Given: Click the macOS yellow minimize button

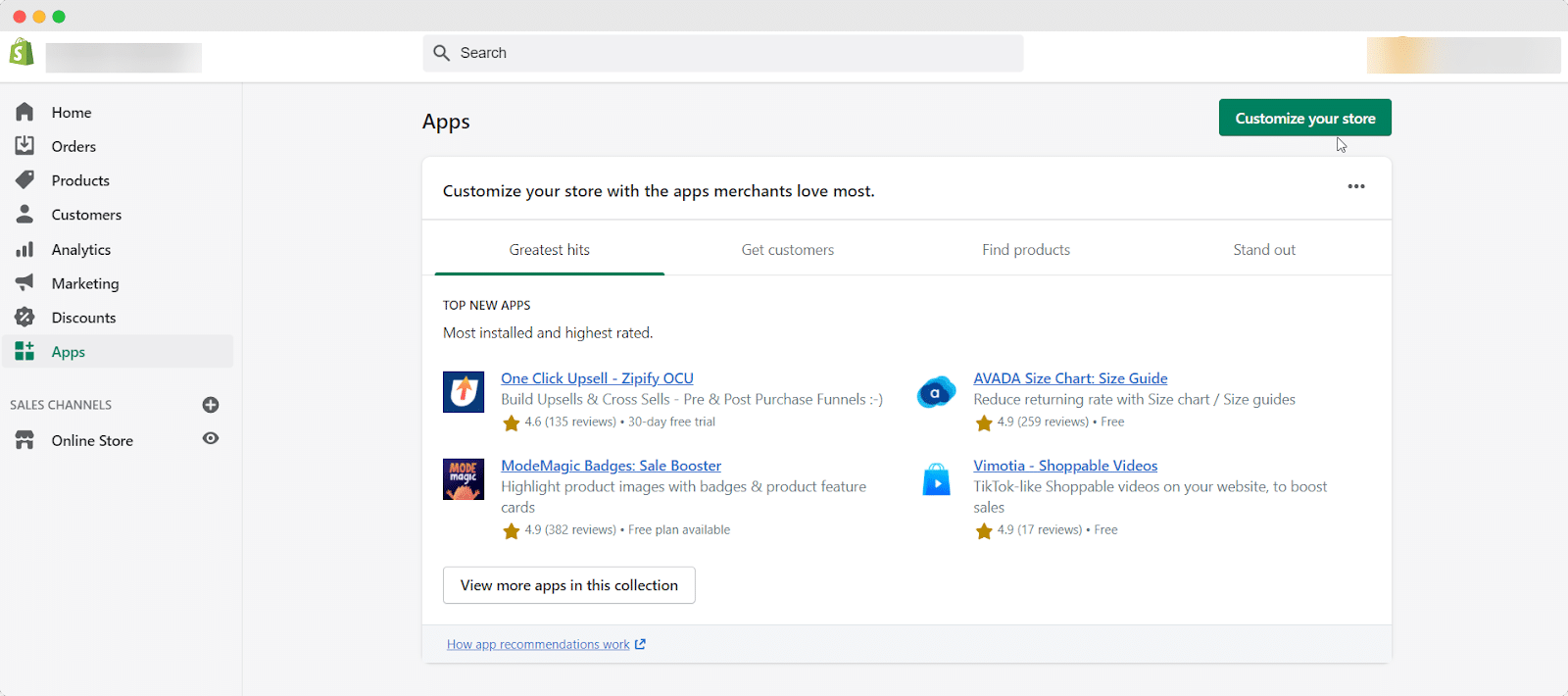Looking at the screenshot, I should coord(39,17).
